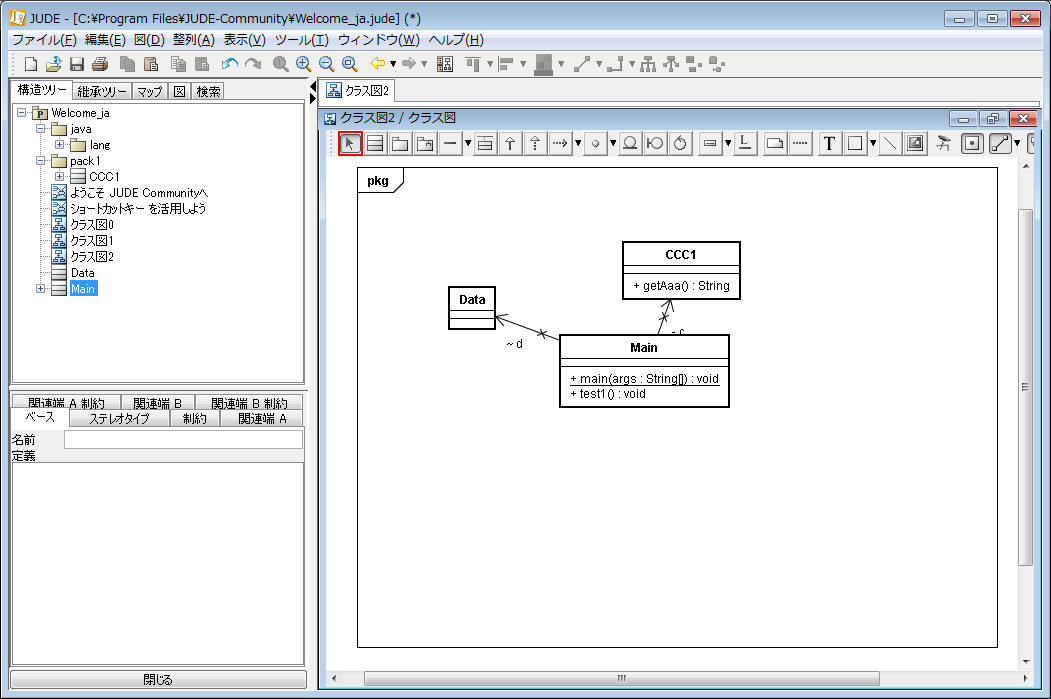Viewport: 1051px width, 699px height.
Task: Open the ツール(T) menu
Action: (x=301, y=40)
